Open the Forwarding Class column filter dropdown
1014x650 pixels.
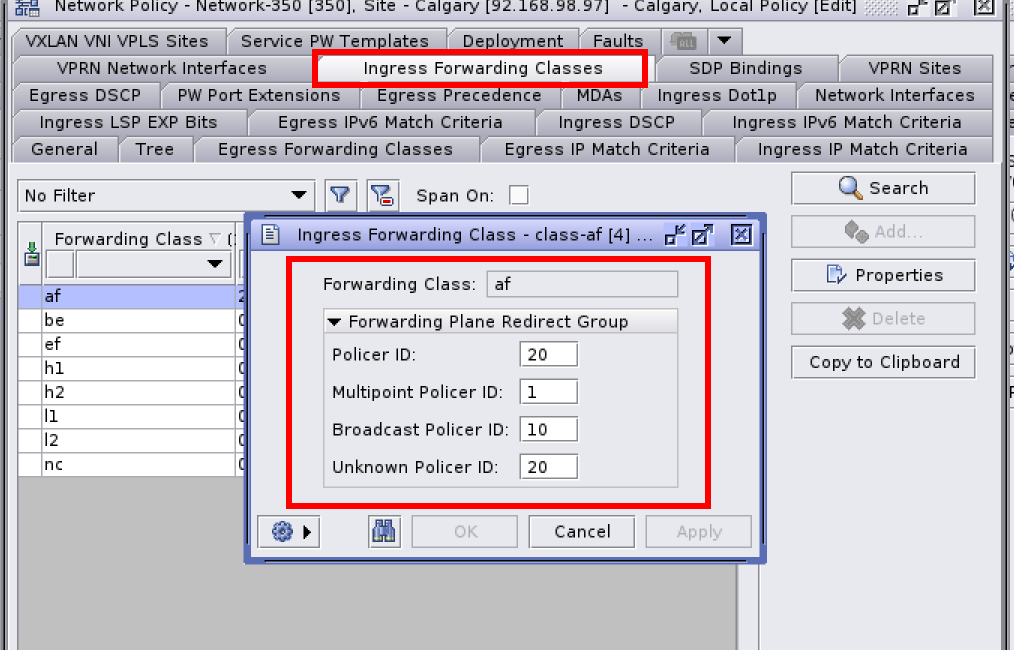214,264
